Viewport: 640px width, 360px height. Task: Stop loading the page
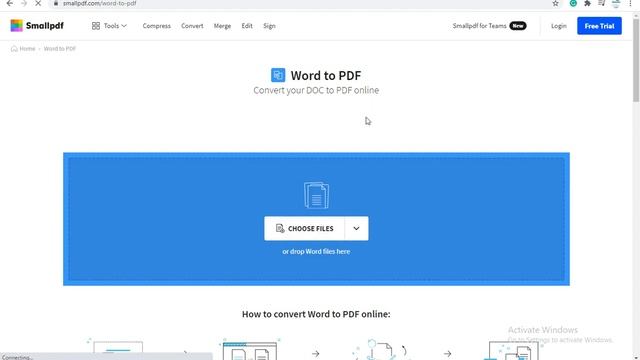38,3
